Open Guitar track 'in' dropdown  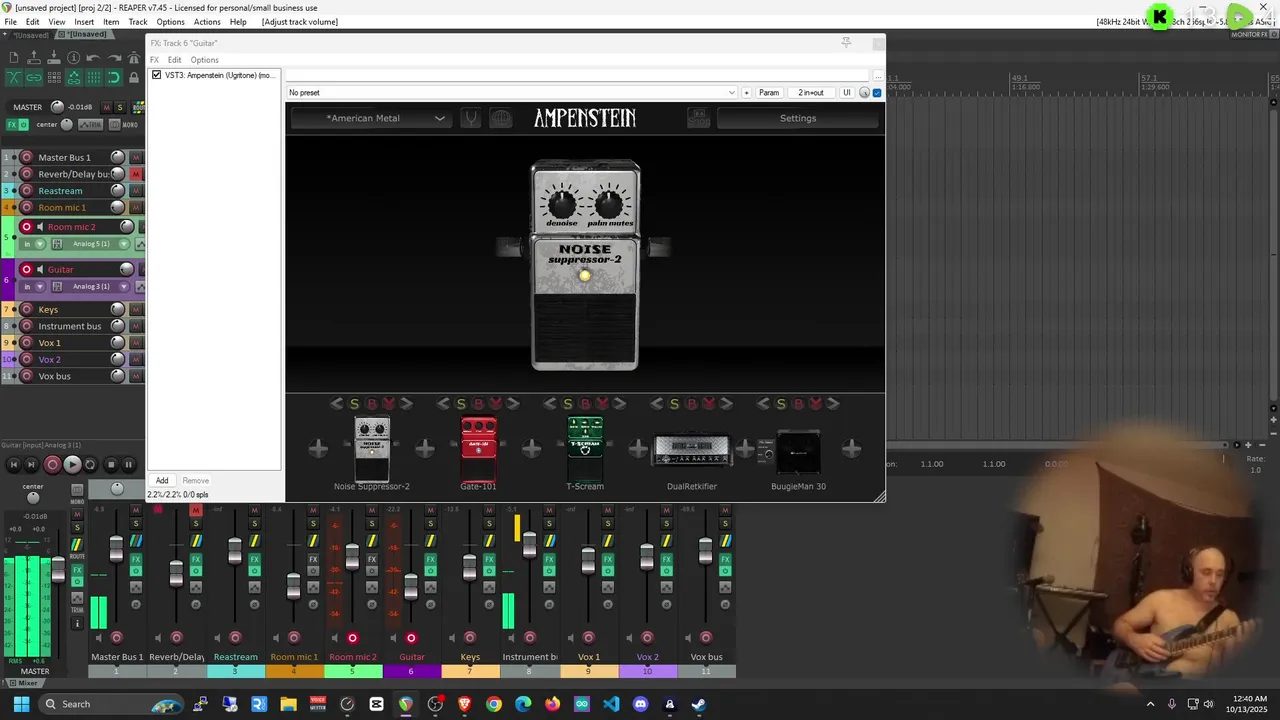tap(33, 286)
